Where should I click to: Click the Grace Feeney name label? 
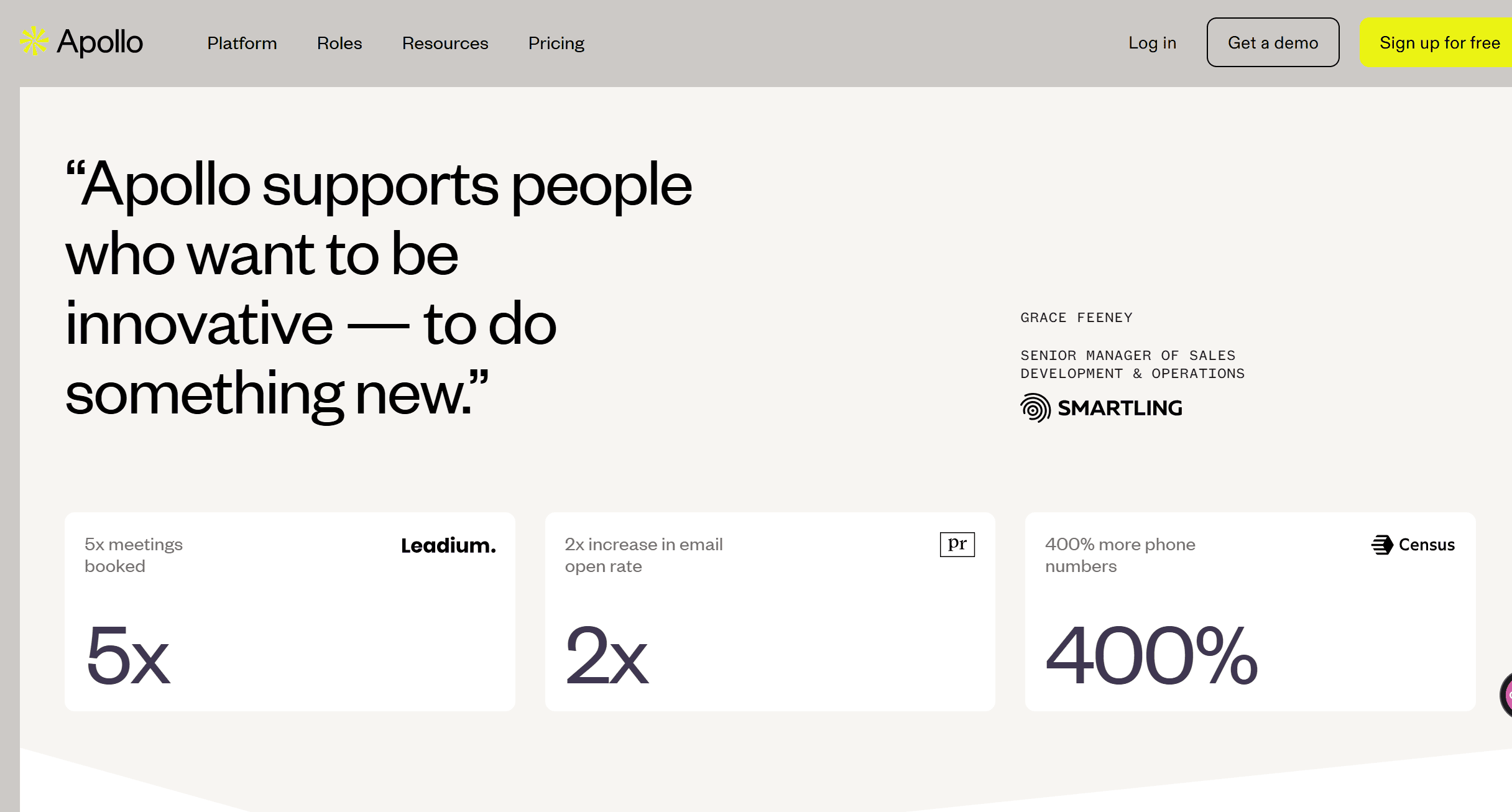(1076, 318)
